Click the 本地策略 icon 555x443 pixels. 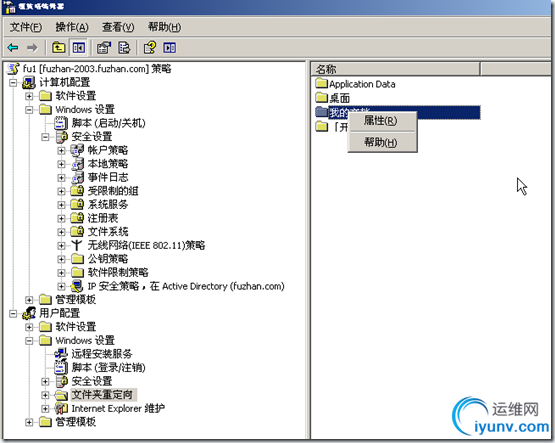pyautogui.click(x=77, y=164)
